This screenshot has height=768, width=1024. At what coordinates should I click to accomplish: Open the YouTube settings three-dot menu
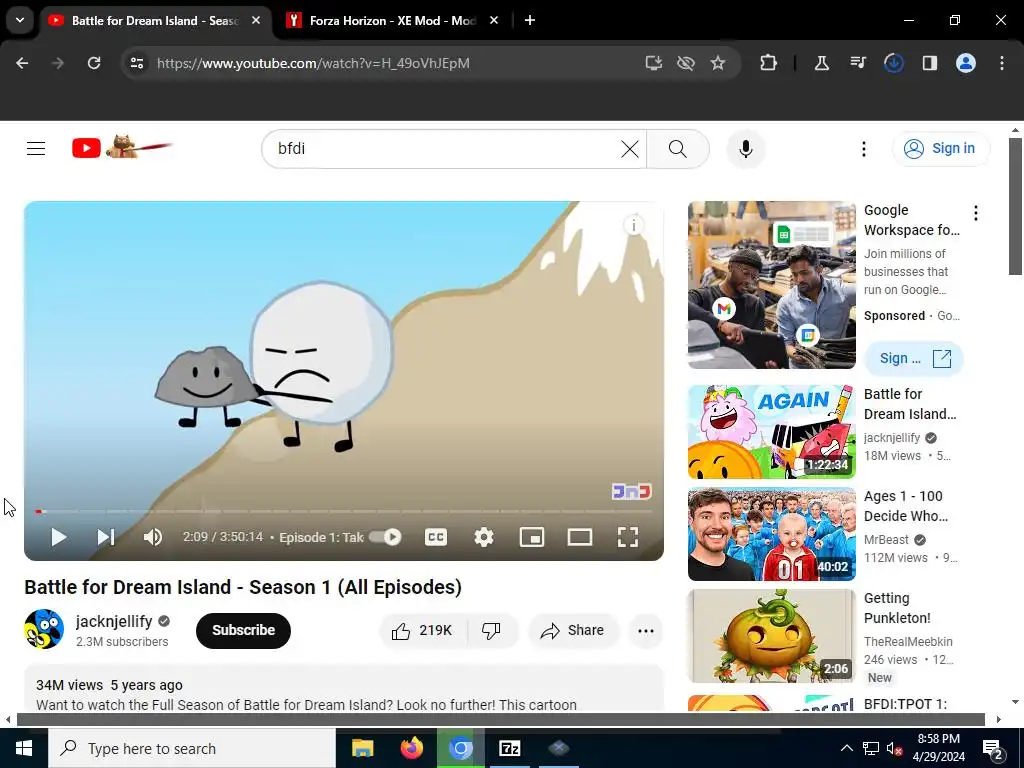pyautogui.click(x=863, y=149)
